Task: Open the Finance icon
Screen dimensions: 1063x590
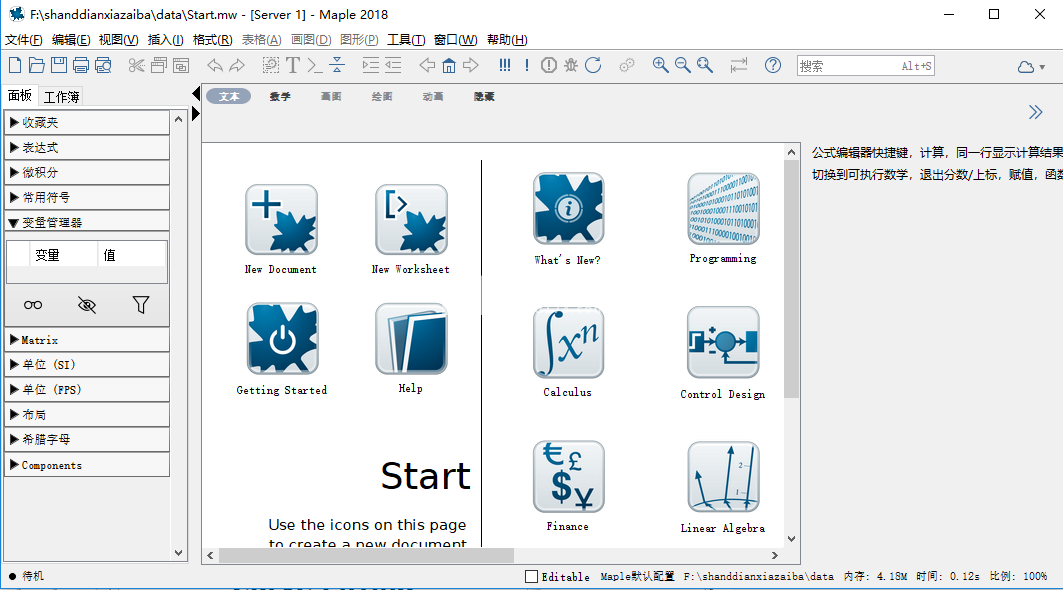Action: coord(568,477)
